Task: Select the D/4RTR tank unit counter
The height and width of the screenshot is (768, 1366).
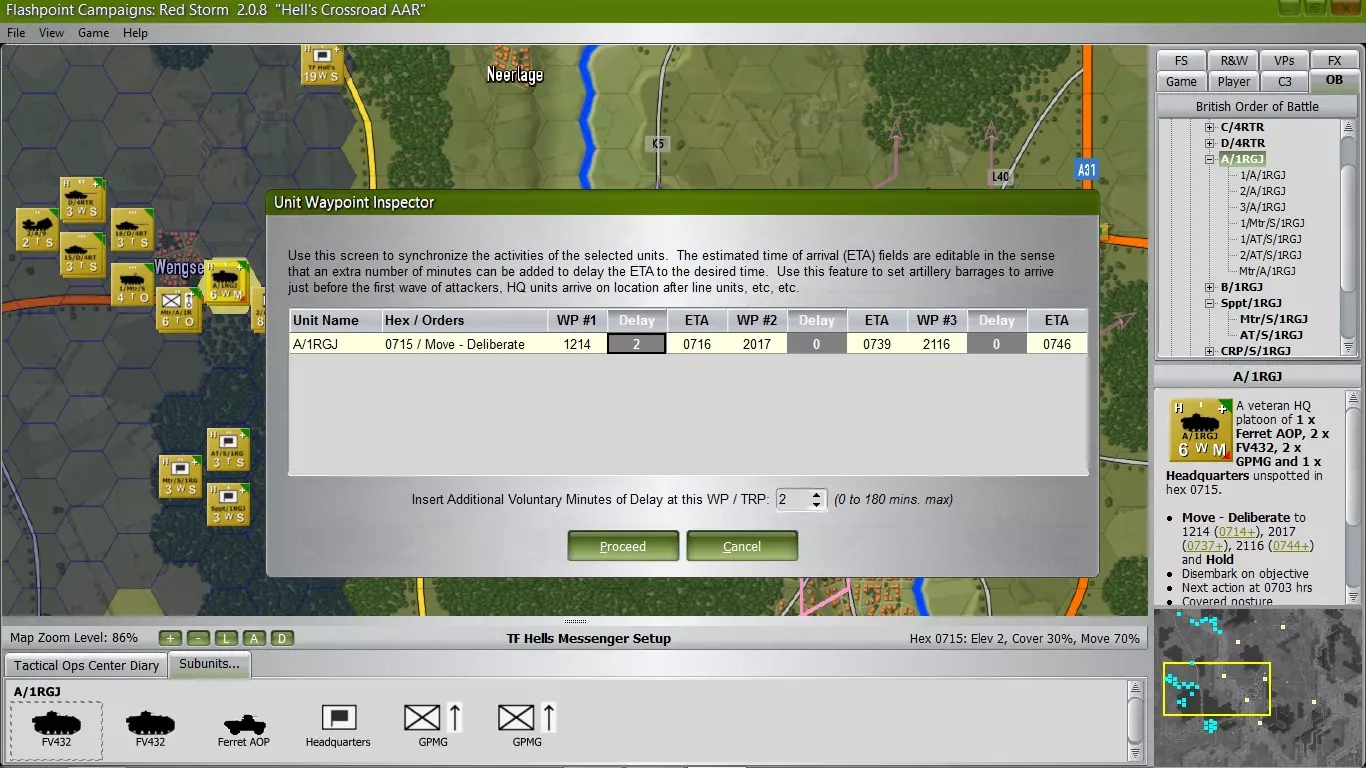Action: click(x=81, y=199)
